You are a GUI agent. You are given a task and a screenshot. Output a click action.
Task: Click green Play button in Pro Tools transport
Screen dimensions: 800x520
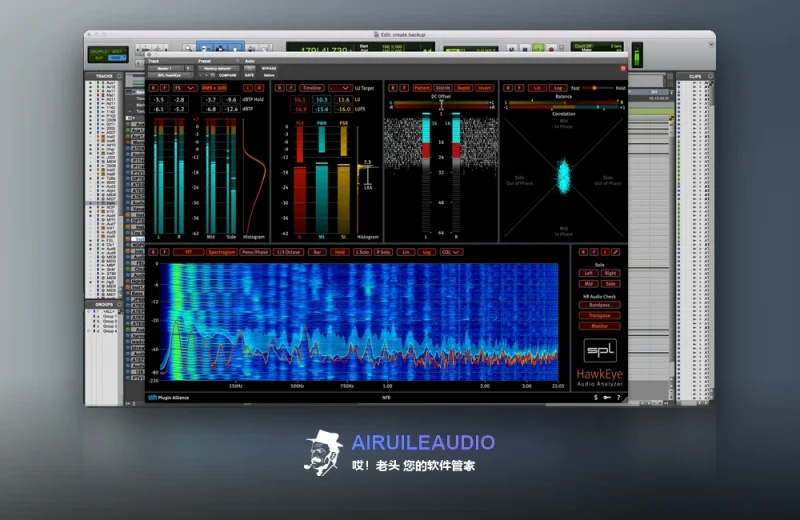tap(538, 48)
